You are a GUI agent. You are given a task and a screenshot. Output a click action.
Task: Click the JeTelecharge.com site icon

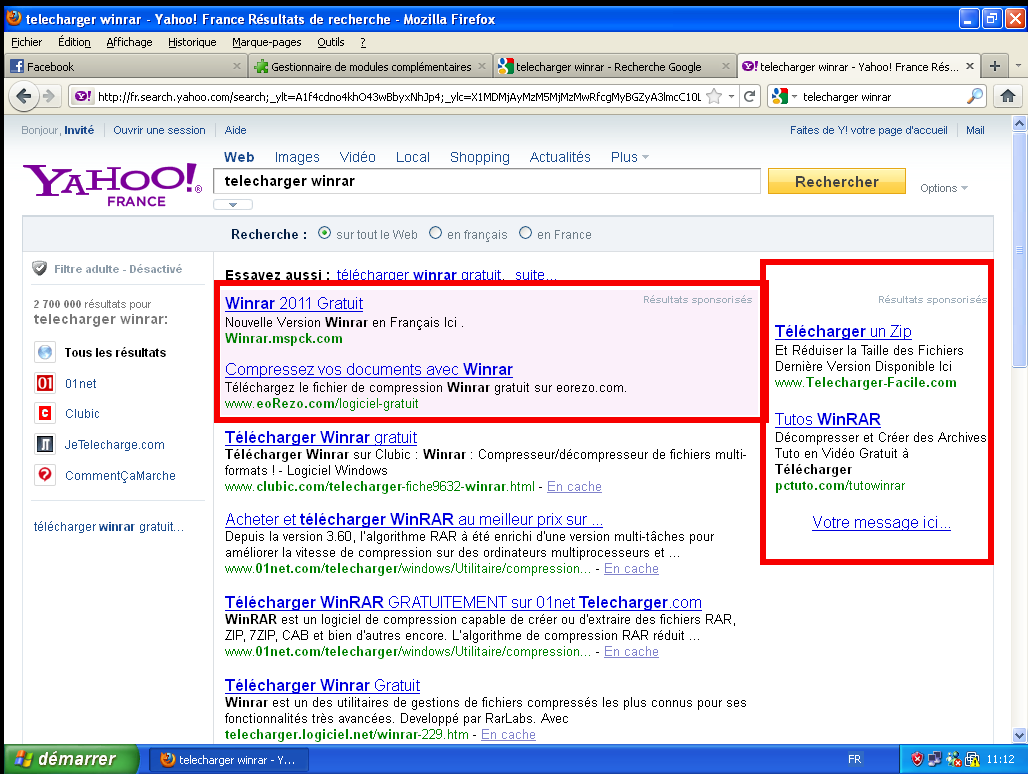coord(45,444)
